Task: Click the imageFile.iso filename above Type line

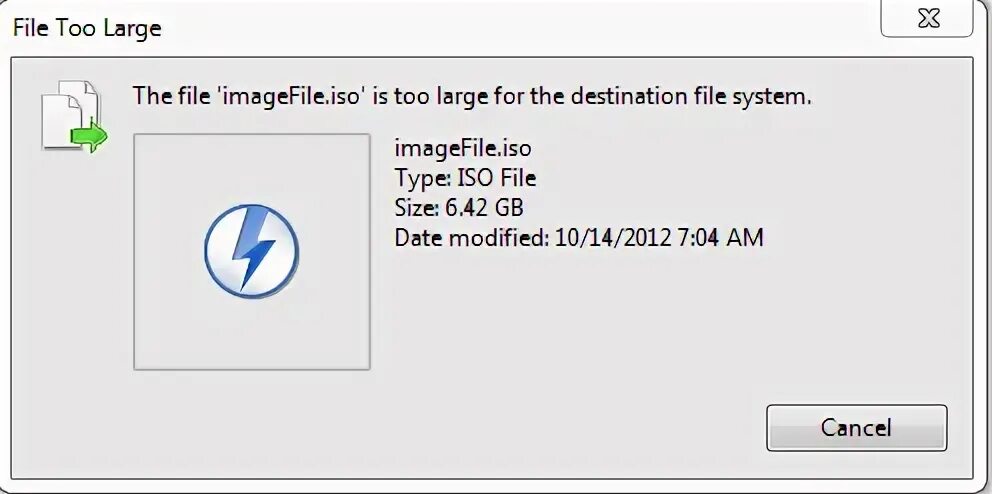Action: tap(463, 149)
